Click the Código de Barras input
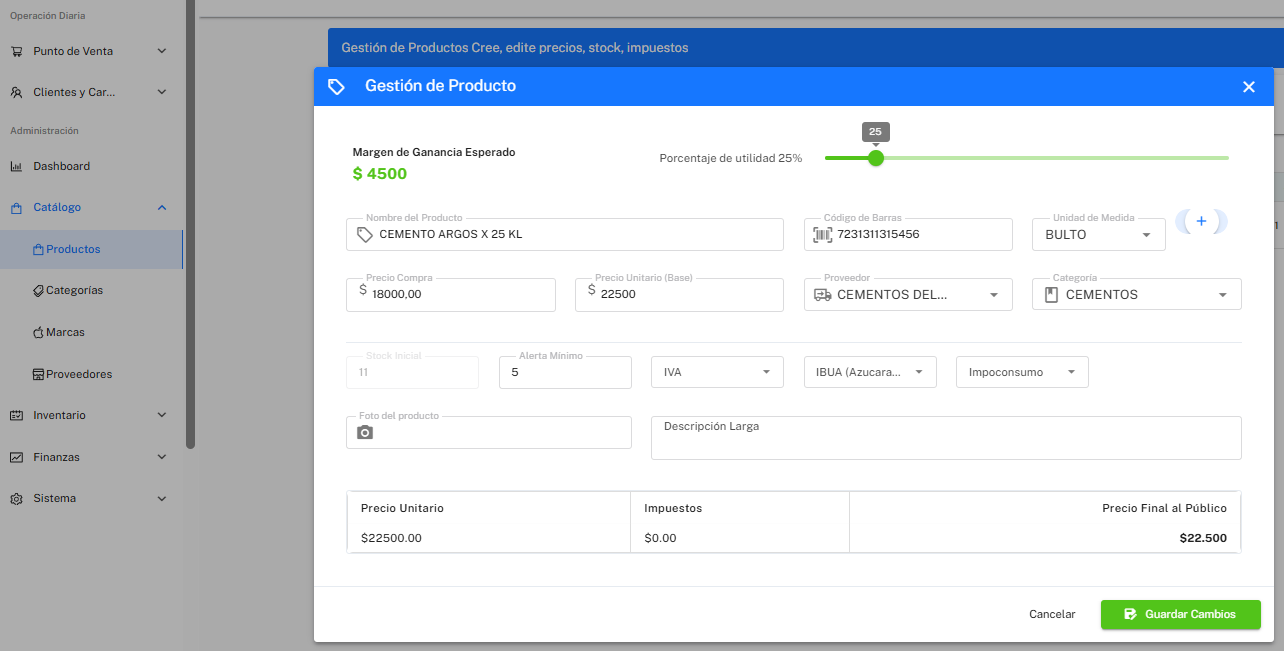The height and width of the screenshot is (651, 1284). pos(908,235)
